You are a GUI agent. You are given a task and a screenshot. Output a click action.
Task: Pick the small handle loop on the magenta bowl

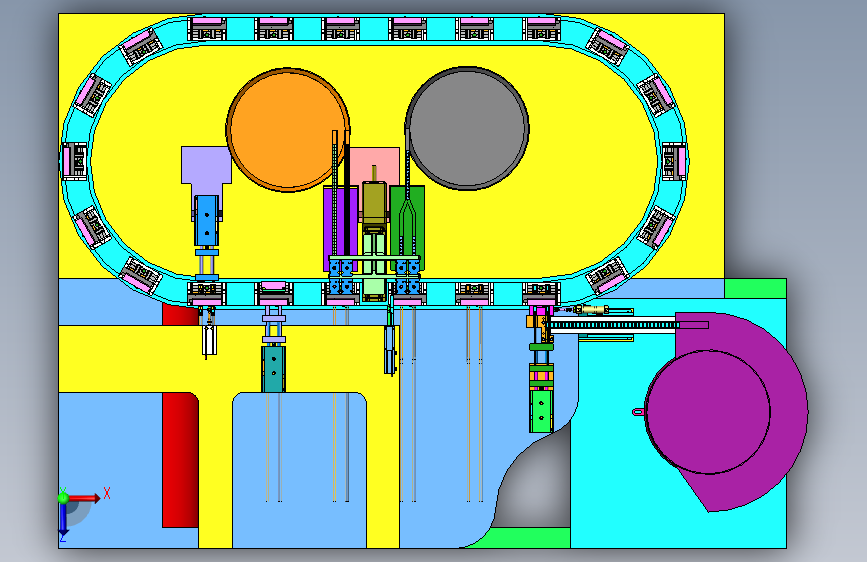pyautogui.click(x=638, y=412)
